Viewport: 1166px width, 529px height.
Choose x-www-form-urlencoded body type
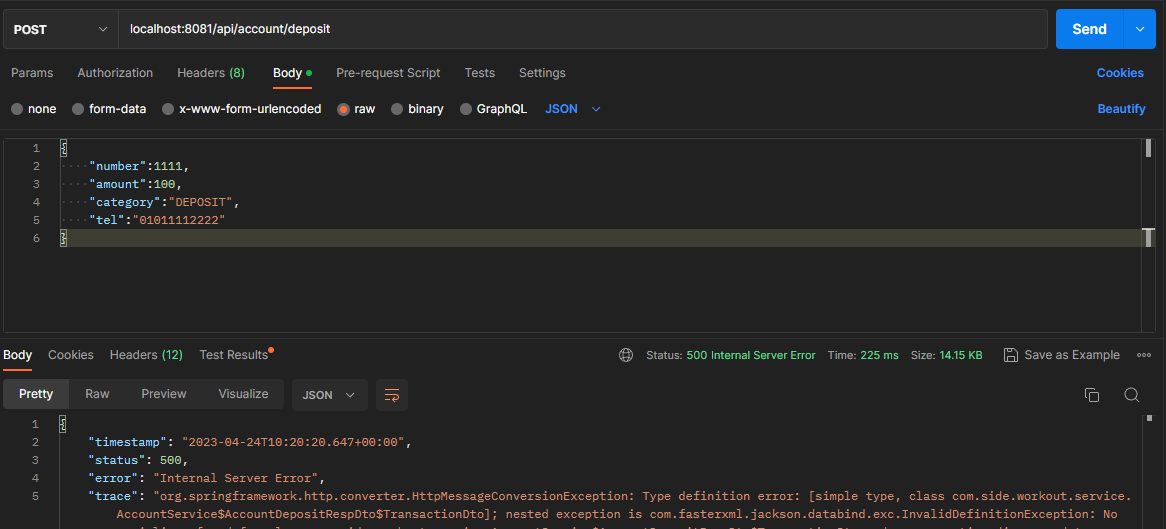[x=168, y=109]
